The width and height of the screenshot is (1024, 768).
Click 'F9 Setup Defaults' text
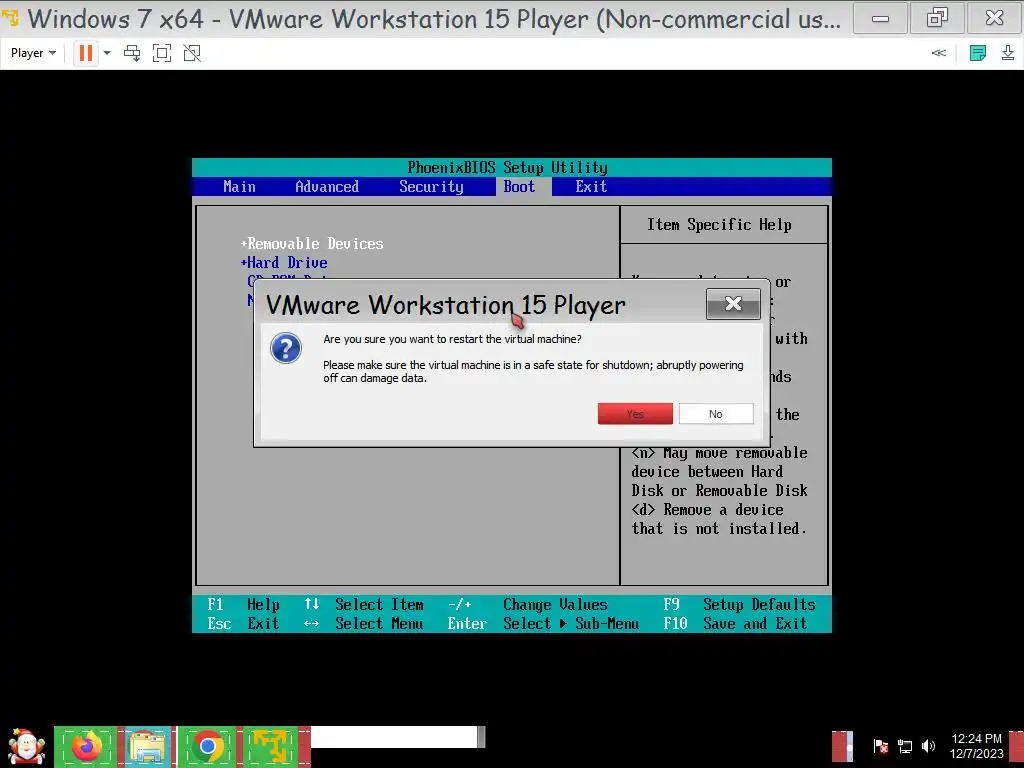739,605
